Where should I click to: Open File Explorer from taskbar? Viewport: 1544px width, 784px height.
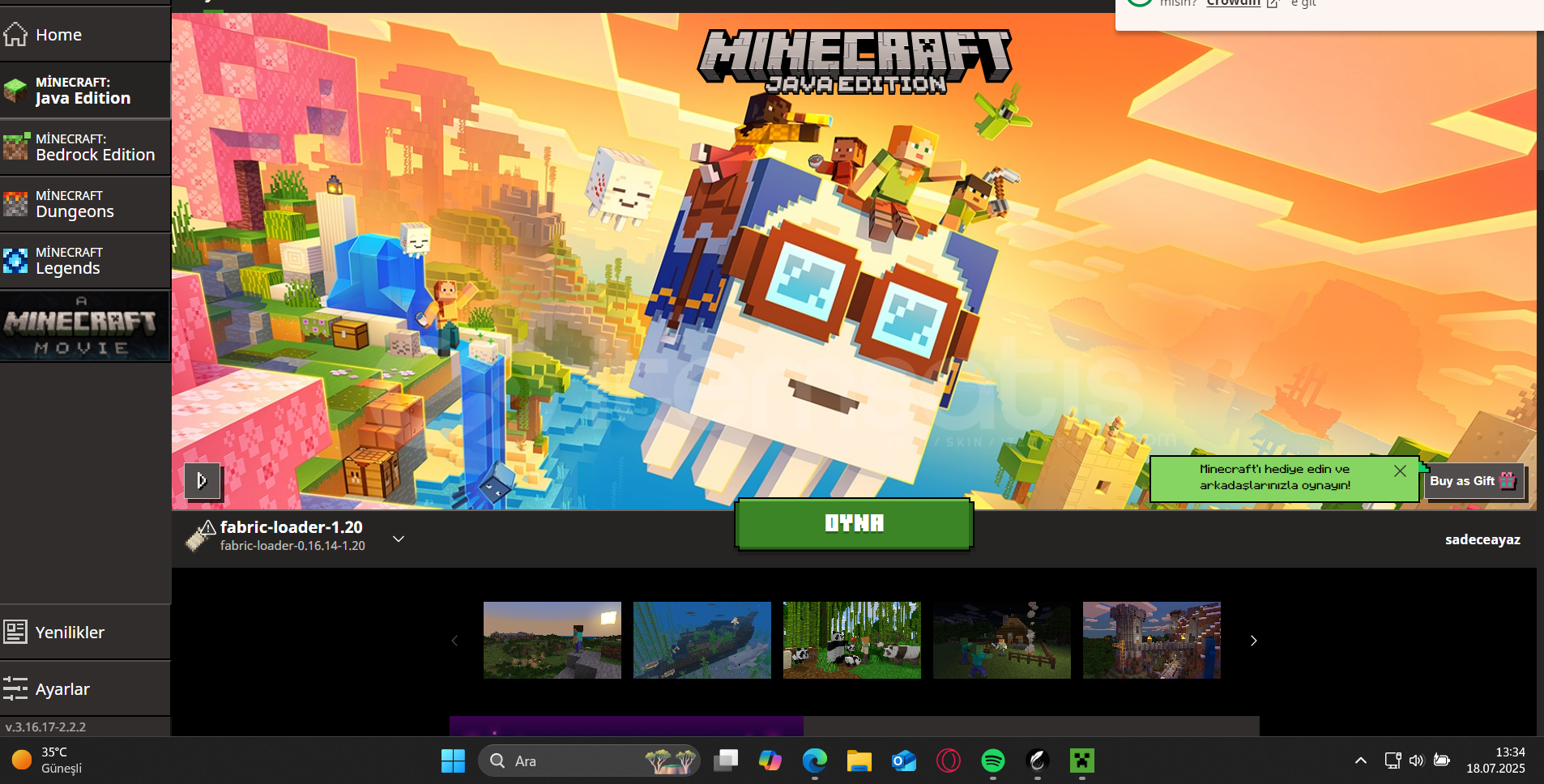click(x=859, y=761)
